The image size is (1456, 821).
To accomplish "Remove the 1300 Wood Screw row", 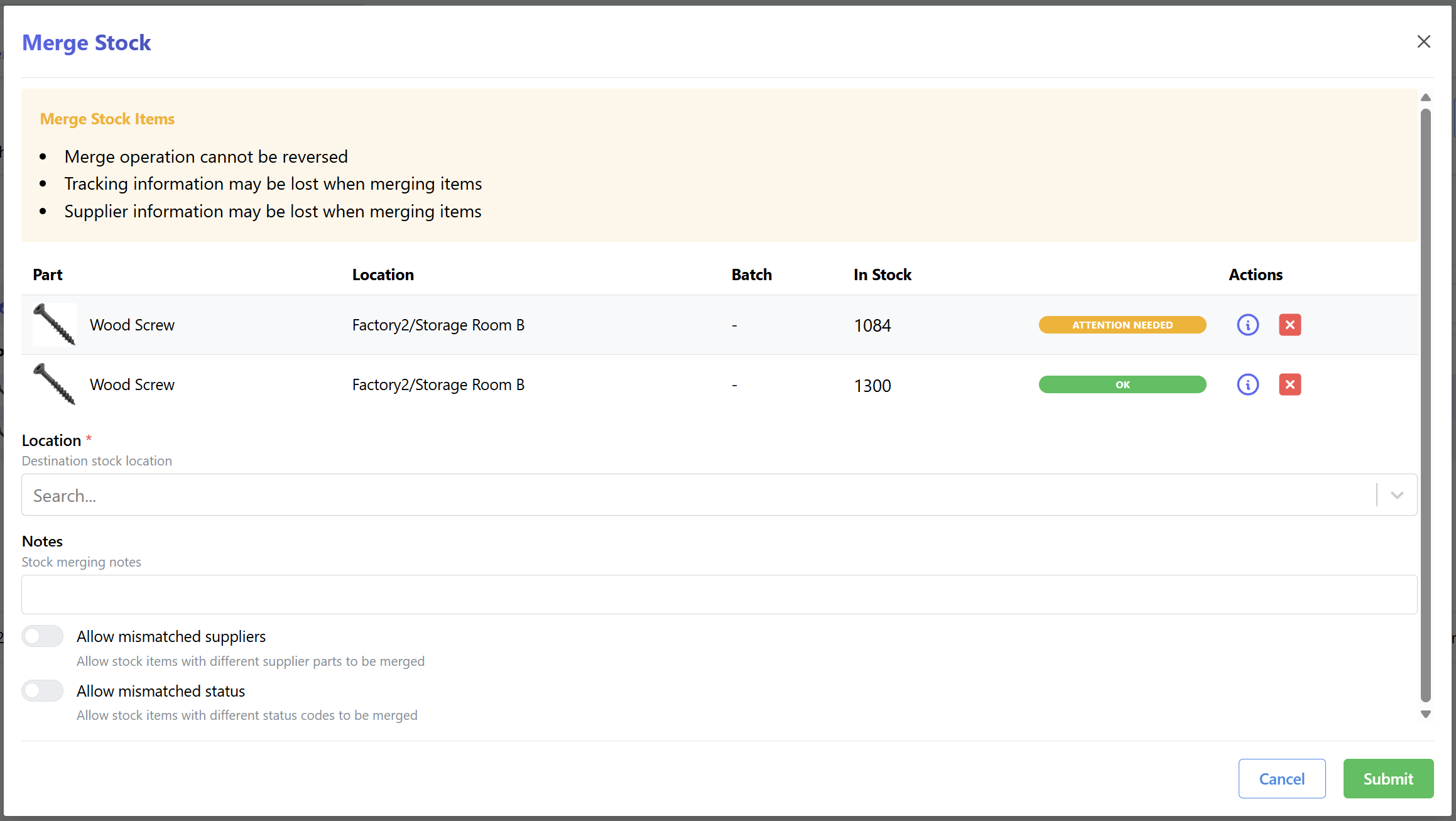I will click(x=1290, y=384).
